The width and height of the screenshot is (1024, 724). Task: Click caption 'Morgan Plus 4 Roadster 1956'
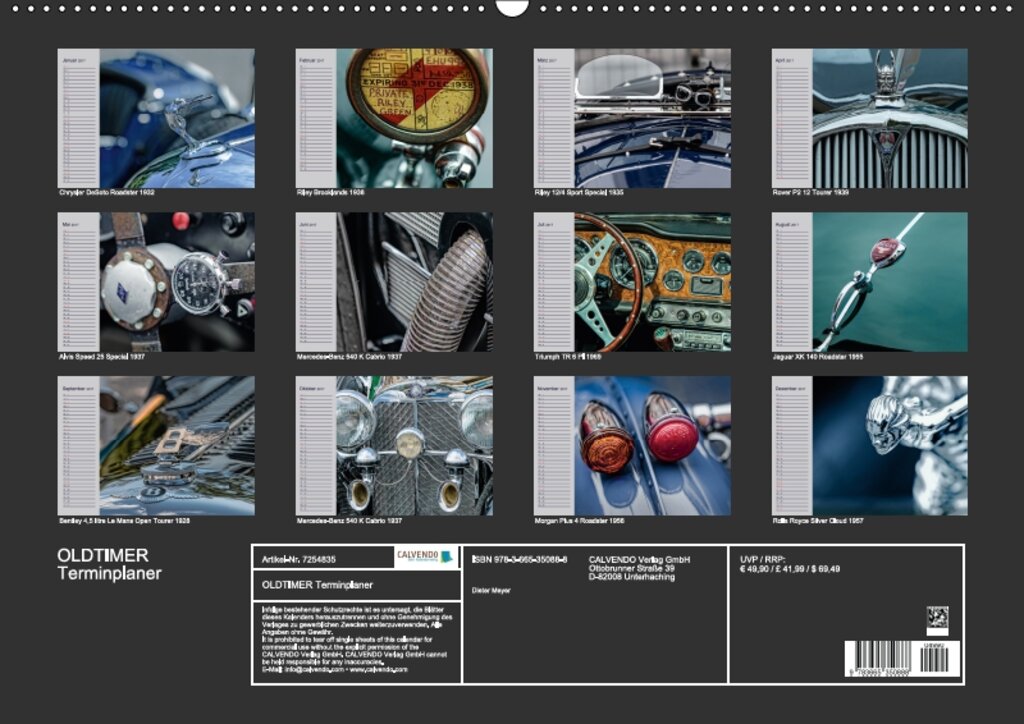(x=579, y=521)
